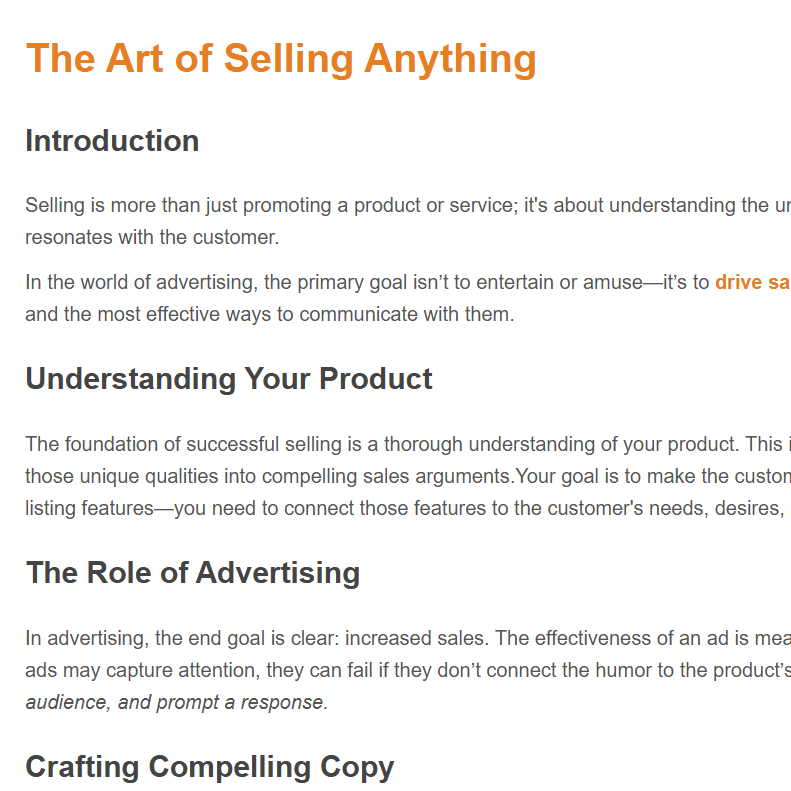Click the "Introduction" heading
The image size is (791, 791).
pos(112,140)
